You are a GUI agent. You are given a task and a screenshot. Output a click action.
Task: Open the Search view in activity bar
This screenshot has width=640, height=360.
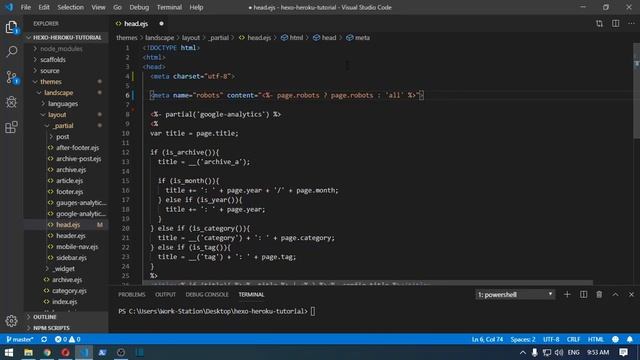pos(11,51)
